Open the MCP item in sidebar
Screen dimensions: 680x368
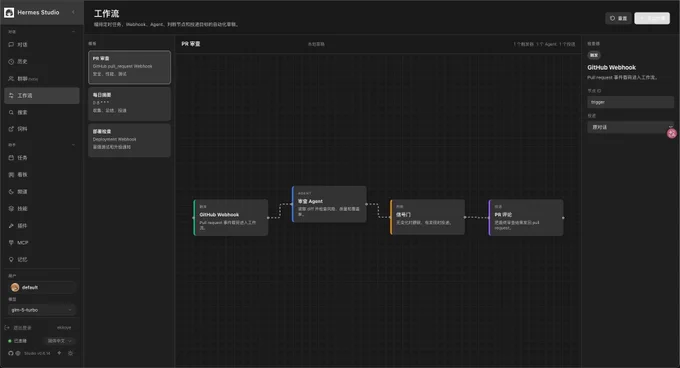42,242
